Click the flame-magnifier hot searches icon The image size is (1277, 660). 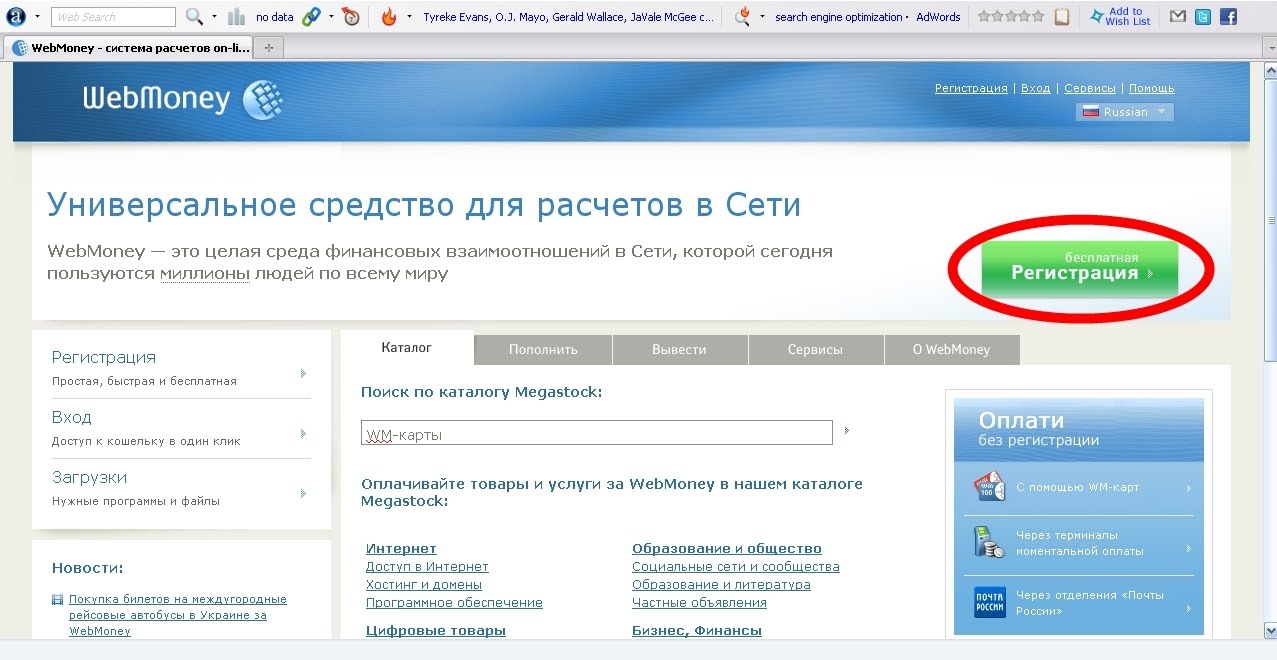pyautogui.click(x=742, y=17)
